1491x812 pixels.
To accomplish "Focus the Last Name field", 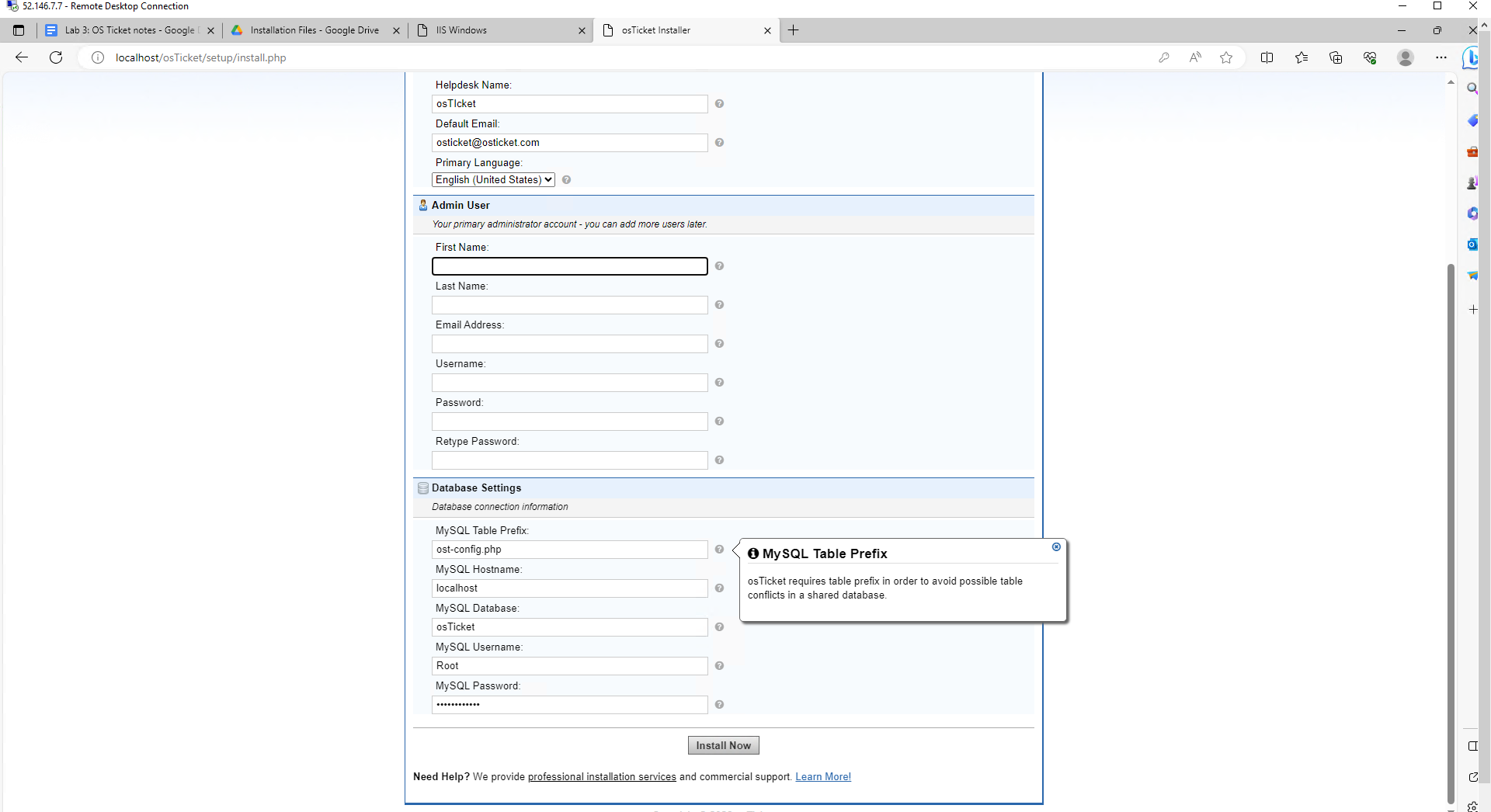I will [x=569, y=305].
